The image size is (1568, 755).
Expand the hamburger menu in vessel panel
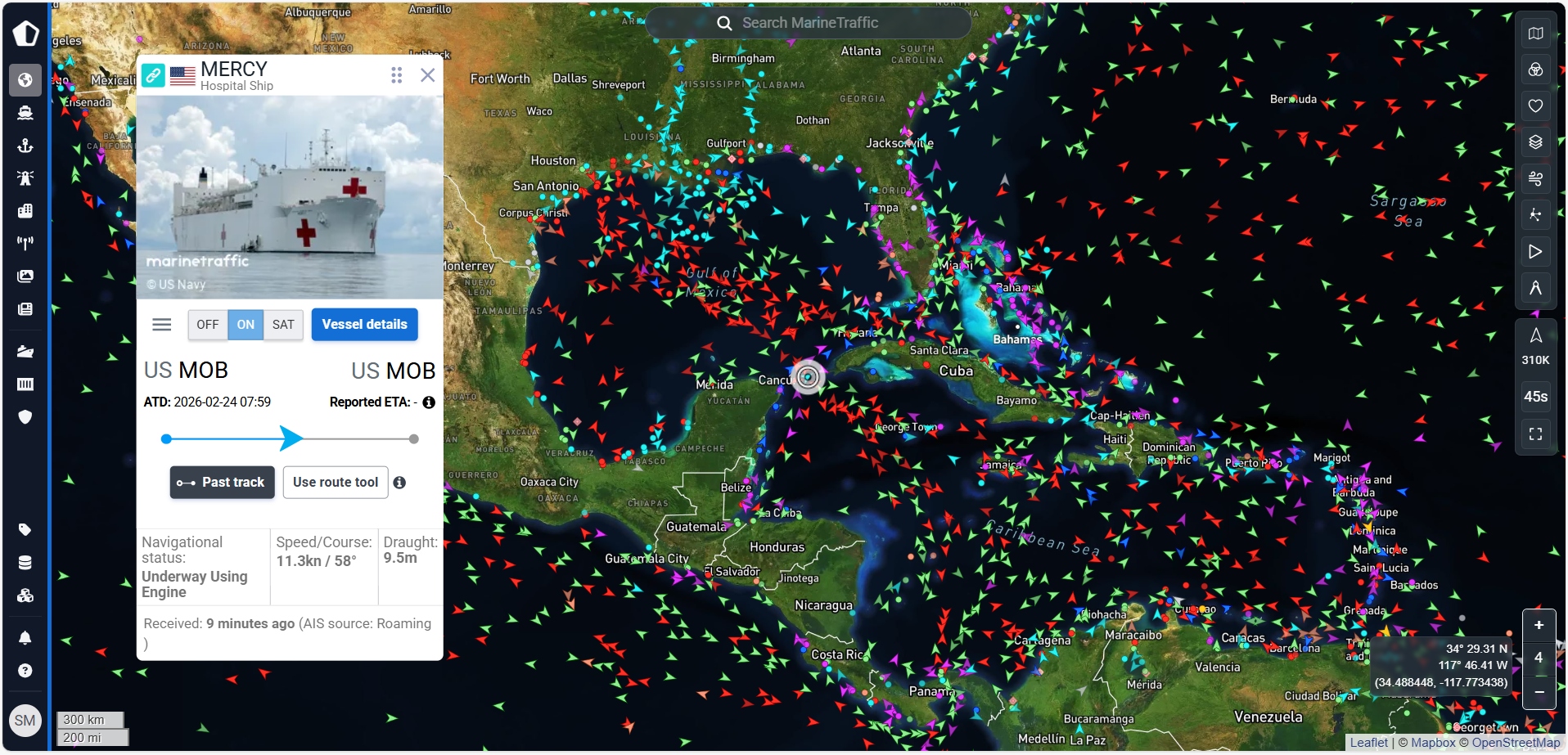click(162, 325)
